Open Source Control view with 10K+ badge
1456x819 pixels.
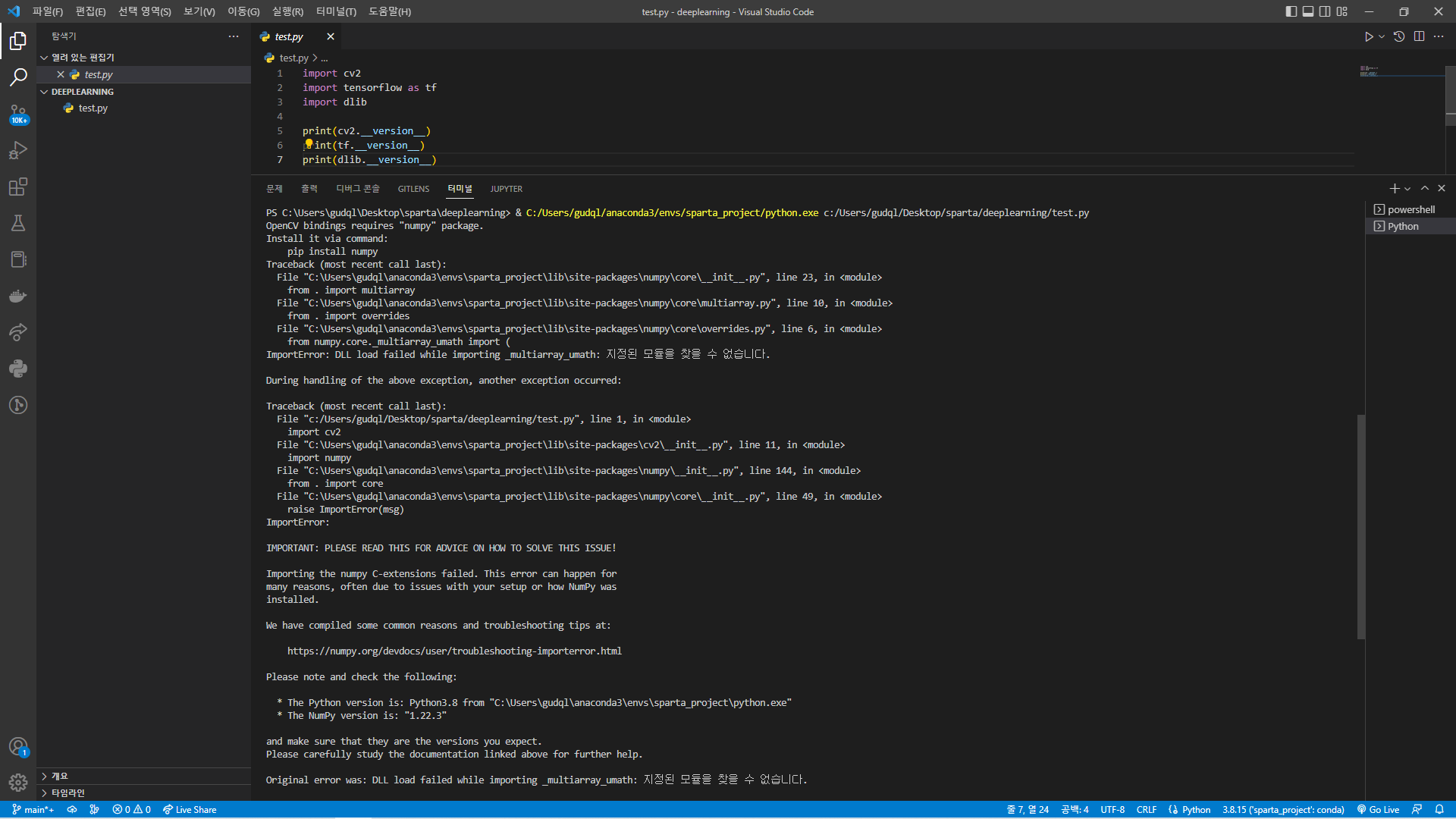click(18, 114)
